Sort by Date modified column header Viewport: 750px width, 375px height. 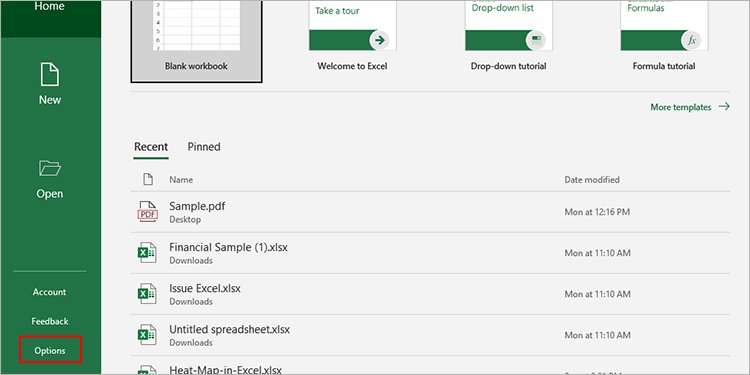coord(592,180)
